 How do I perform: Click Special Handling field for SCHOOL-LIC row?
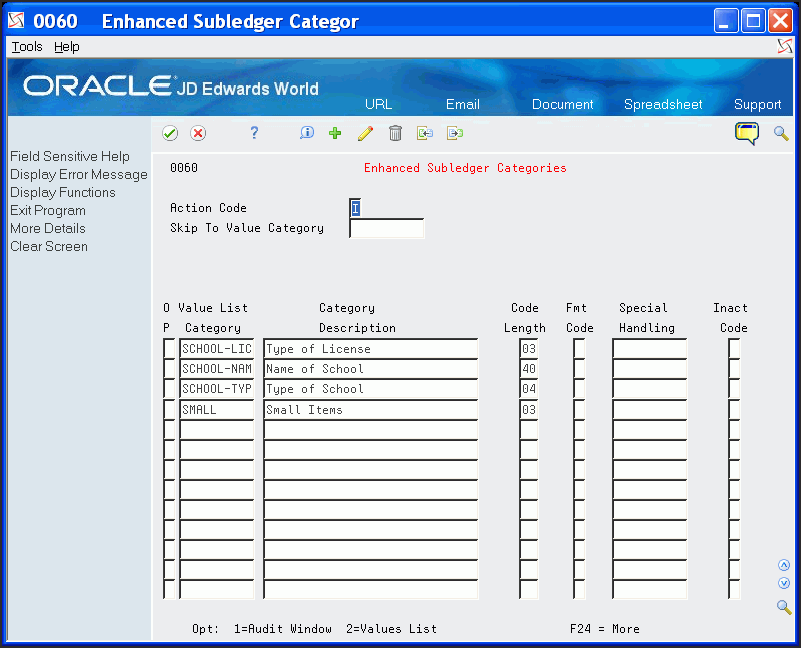click(x=650, y=349)
